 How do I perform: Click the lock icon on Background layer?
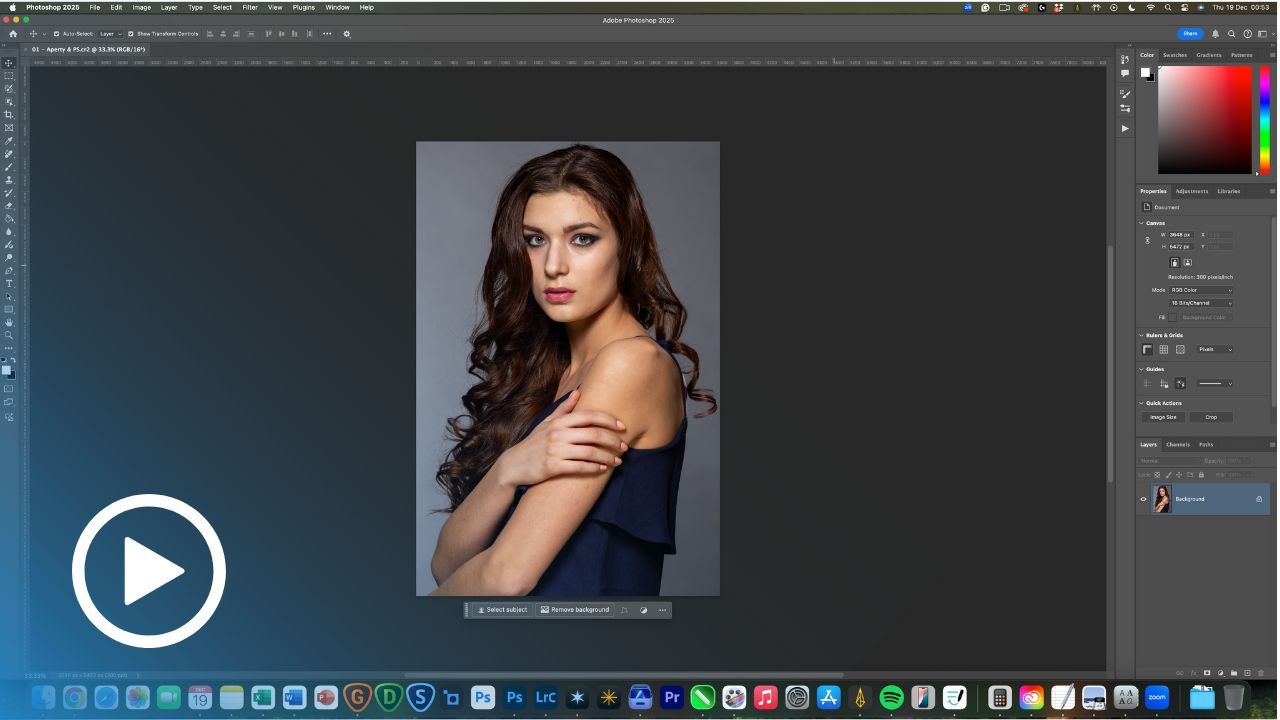click(1259, 499)
